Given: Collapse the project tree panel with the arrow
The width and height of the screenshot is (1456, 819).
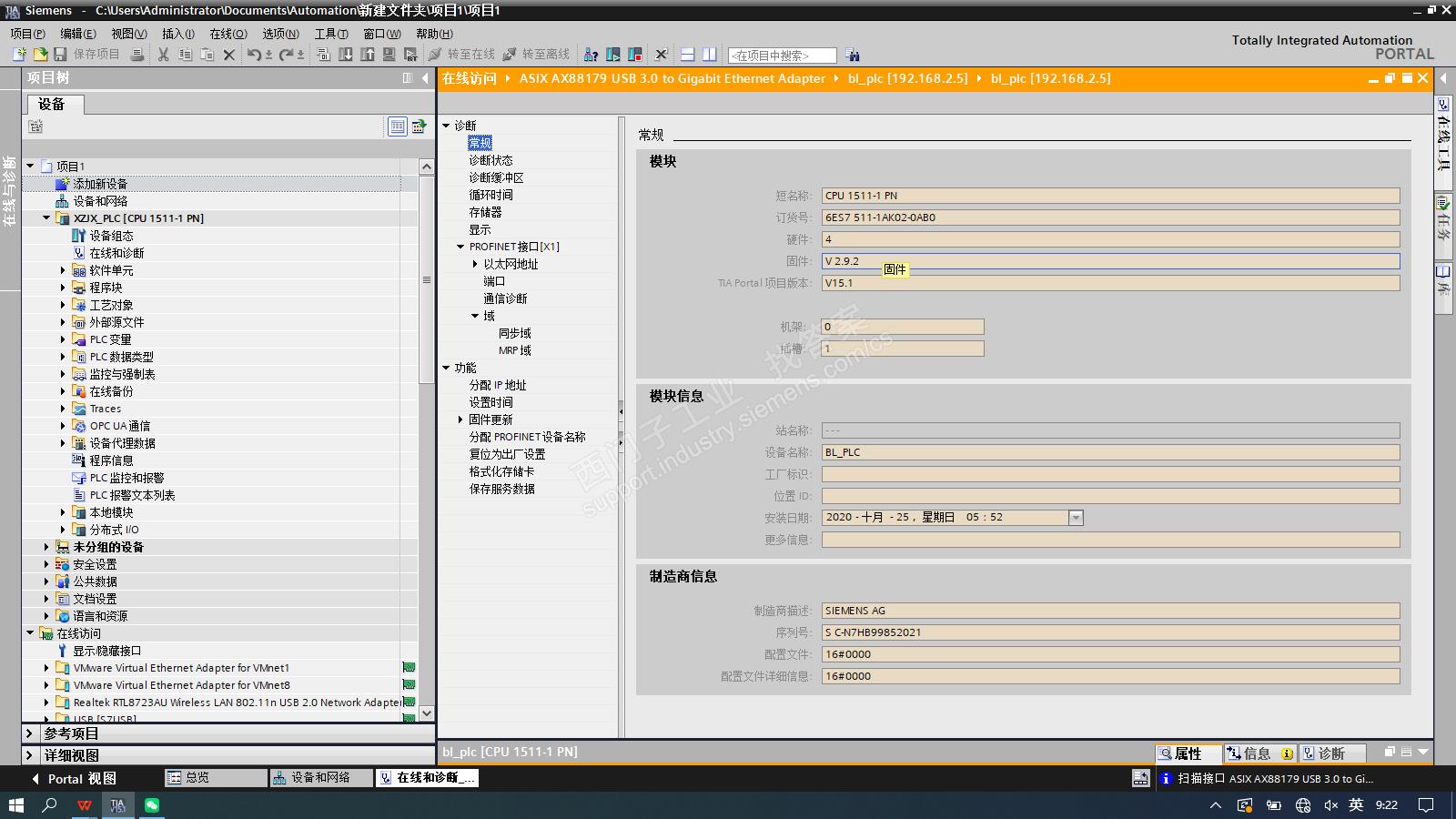Looking at the screenshot, I should pos(425,78).
